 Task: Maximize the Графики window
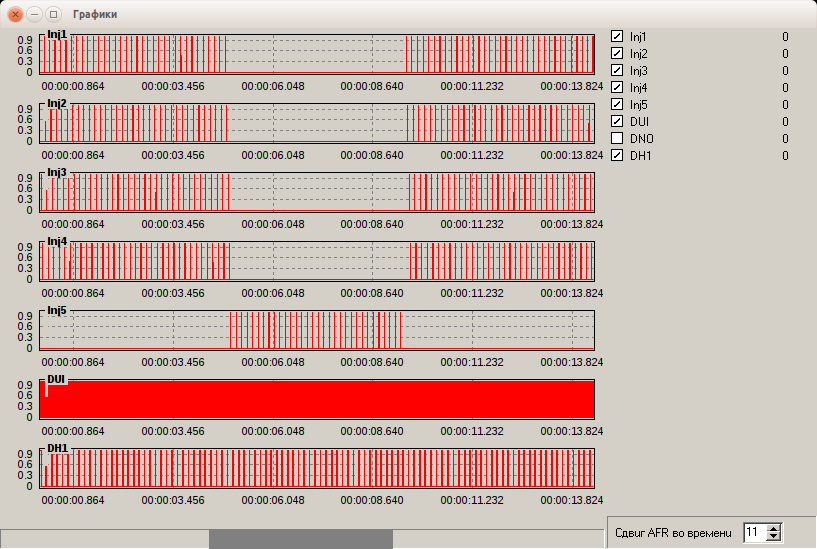coord(53,14)
